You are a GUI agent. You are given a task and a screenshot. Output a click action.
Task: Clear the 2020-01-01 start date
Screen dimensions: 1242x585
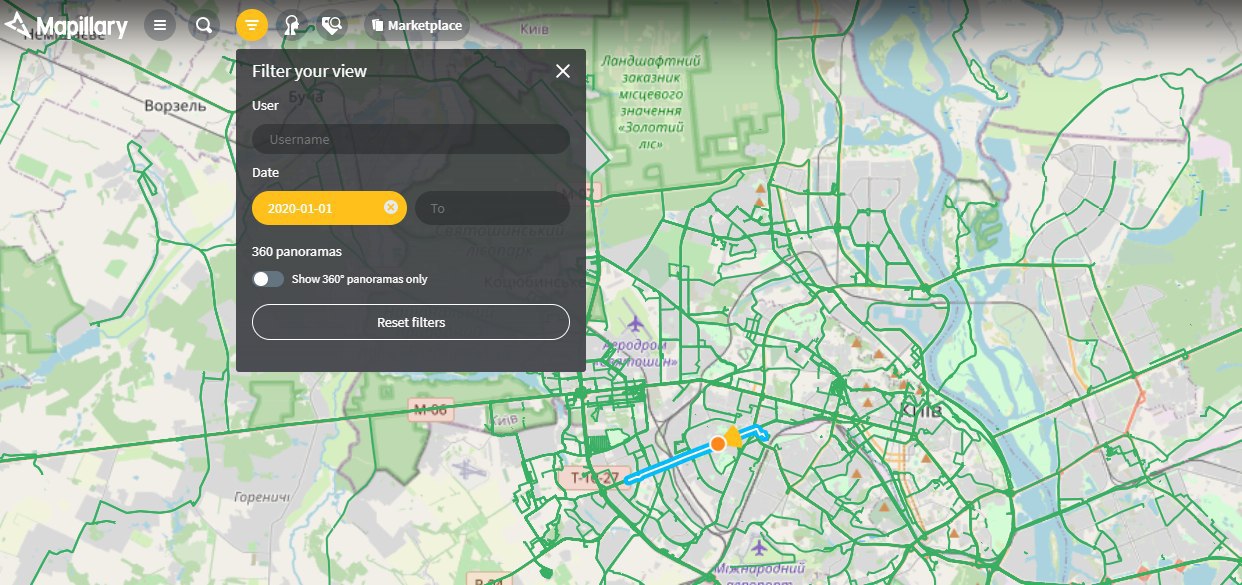[391, 208]
